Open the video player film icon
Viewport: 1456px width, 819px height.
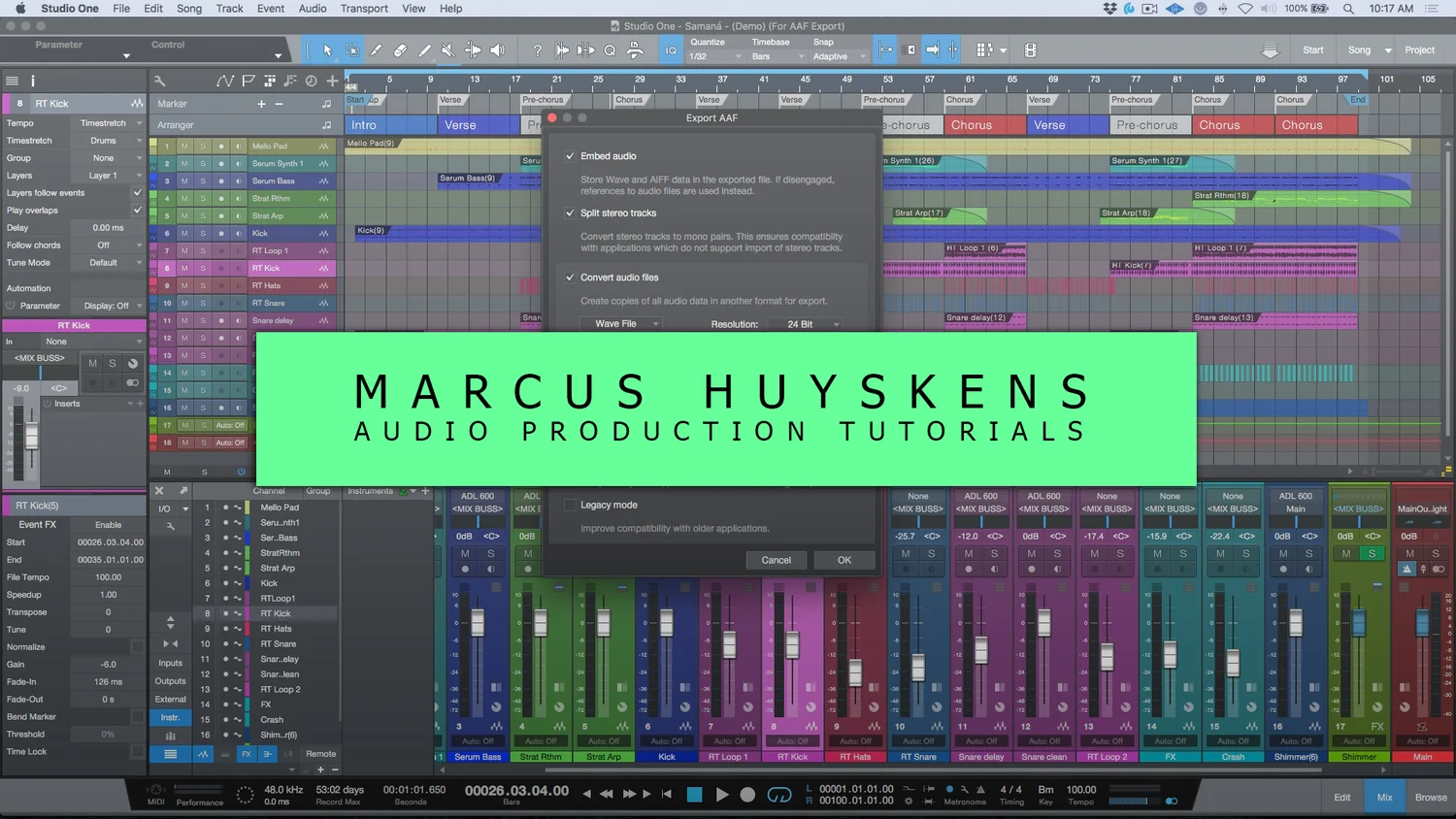pyautogui.click(x=1030, y=50)
